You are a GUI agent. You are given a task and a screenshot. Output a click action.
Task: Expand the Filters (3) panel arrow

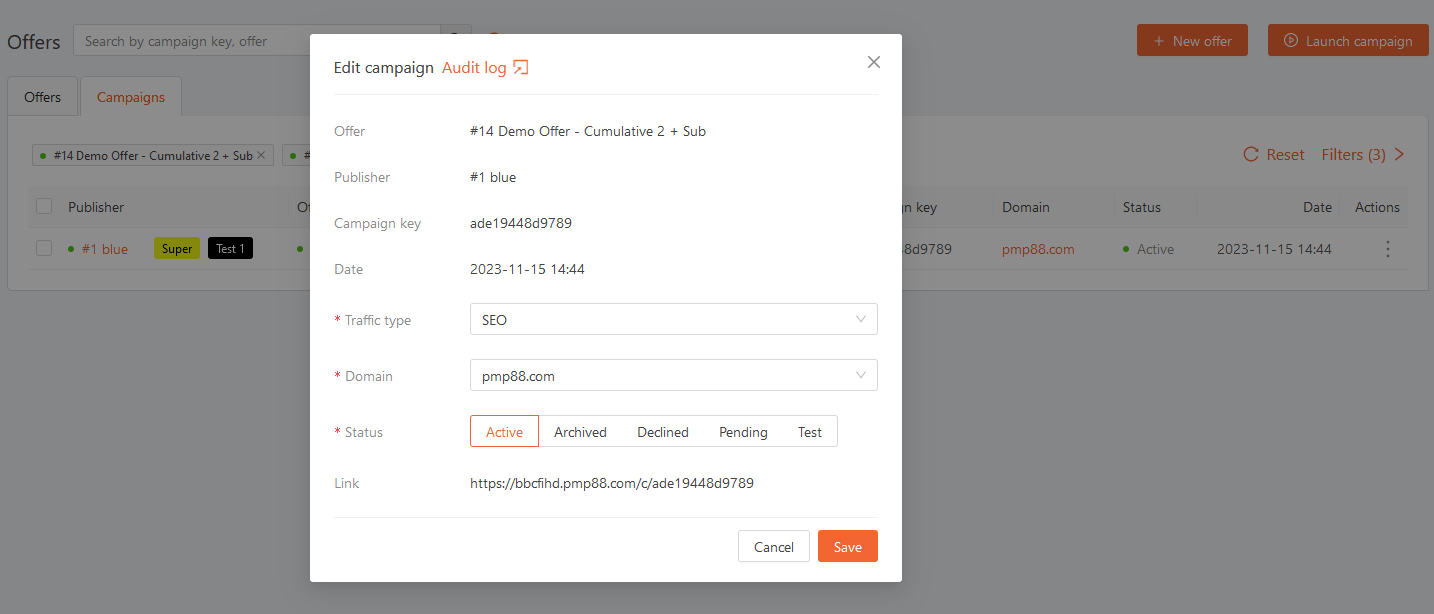click(1399, 155)
